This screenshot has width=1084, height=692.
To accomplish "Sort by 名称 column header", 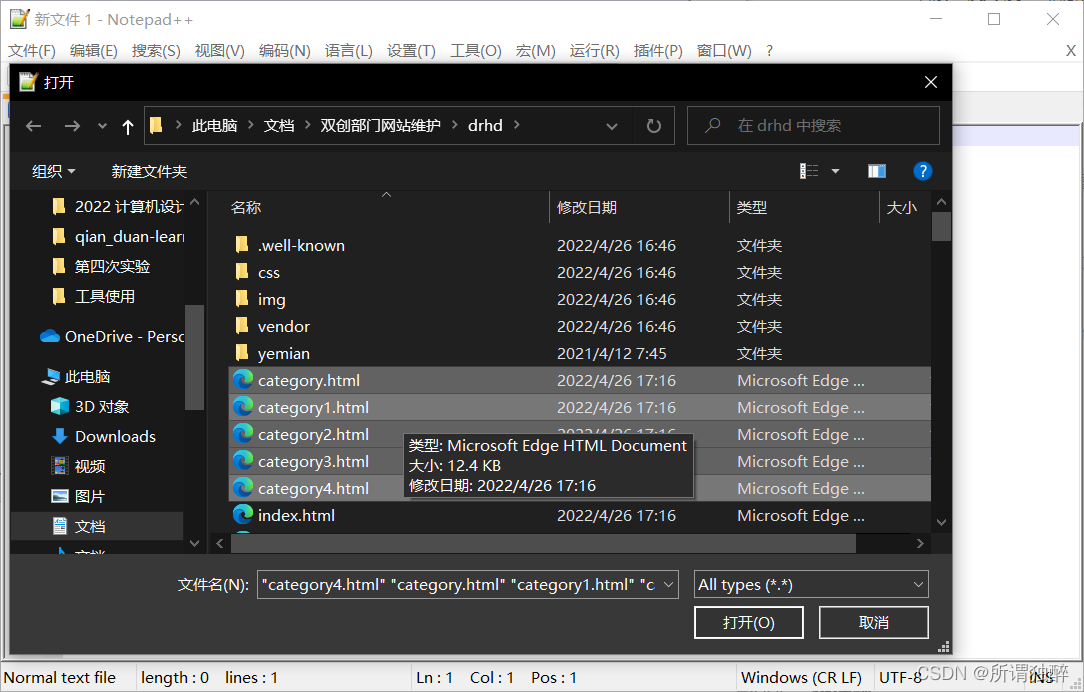I will 245,207.
